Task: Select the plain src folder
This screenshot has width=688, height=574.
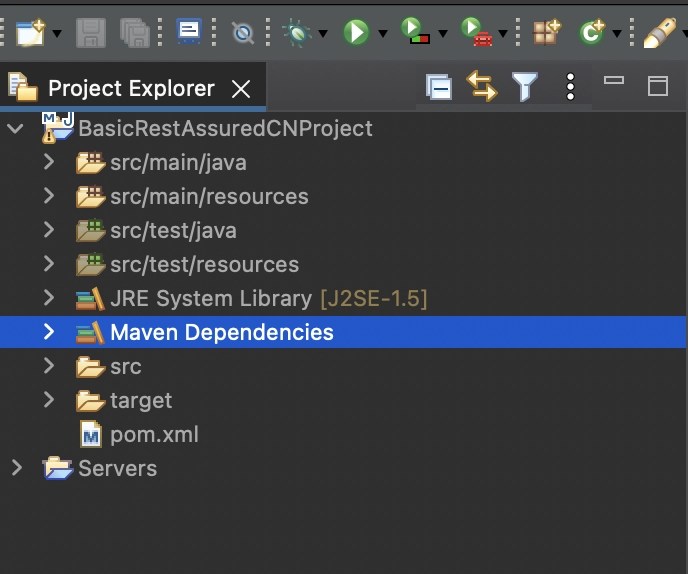Action: tap(126, 367)
